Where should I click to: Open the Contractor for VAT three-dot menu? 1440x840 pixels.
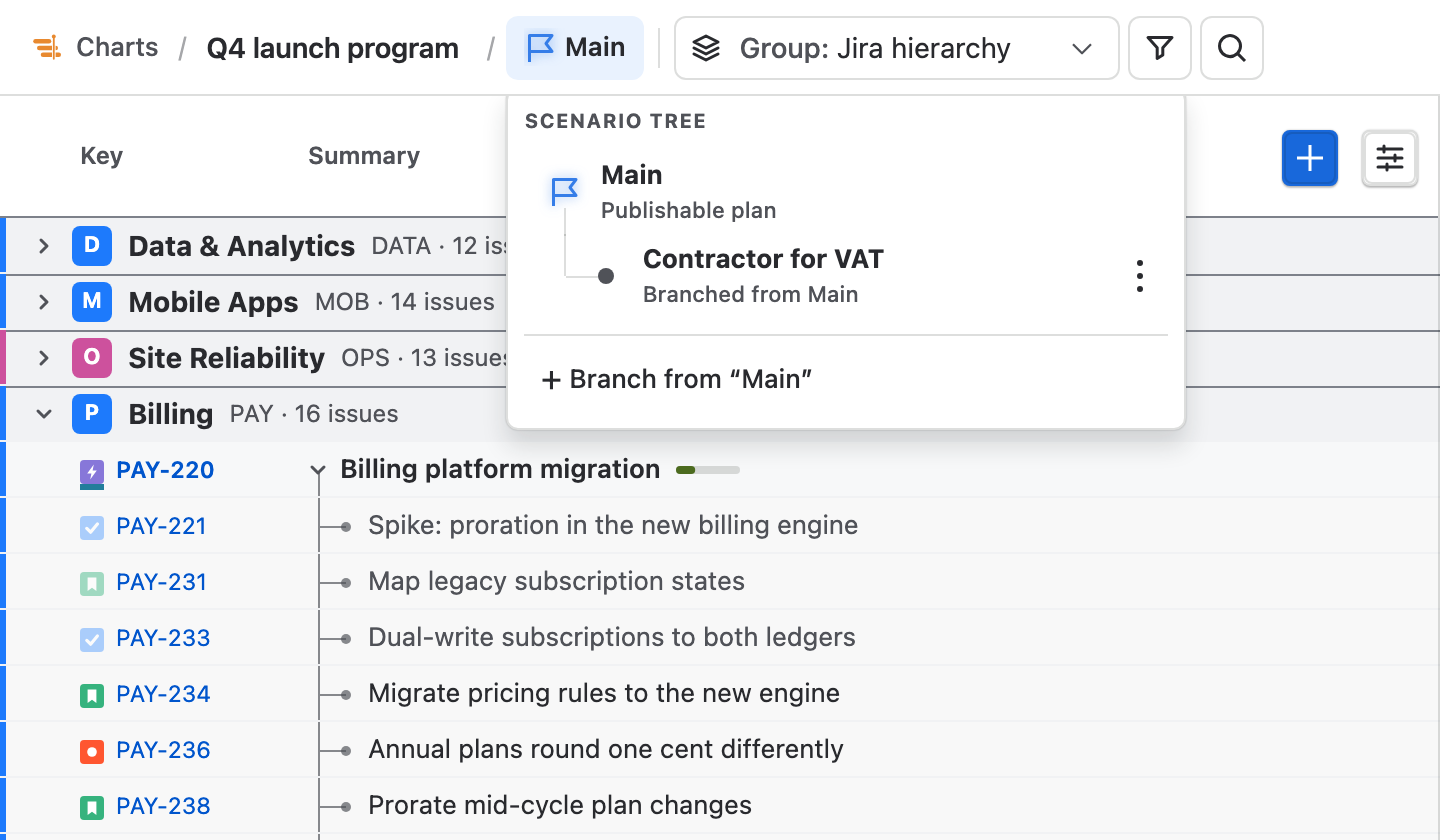pos(1139,276)
